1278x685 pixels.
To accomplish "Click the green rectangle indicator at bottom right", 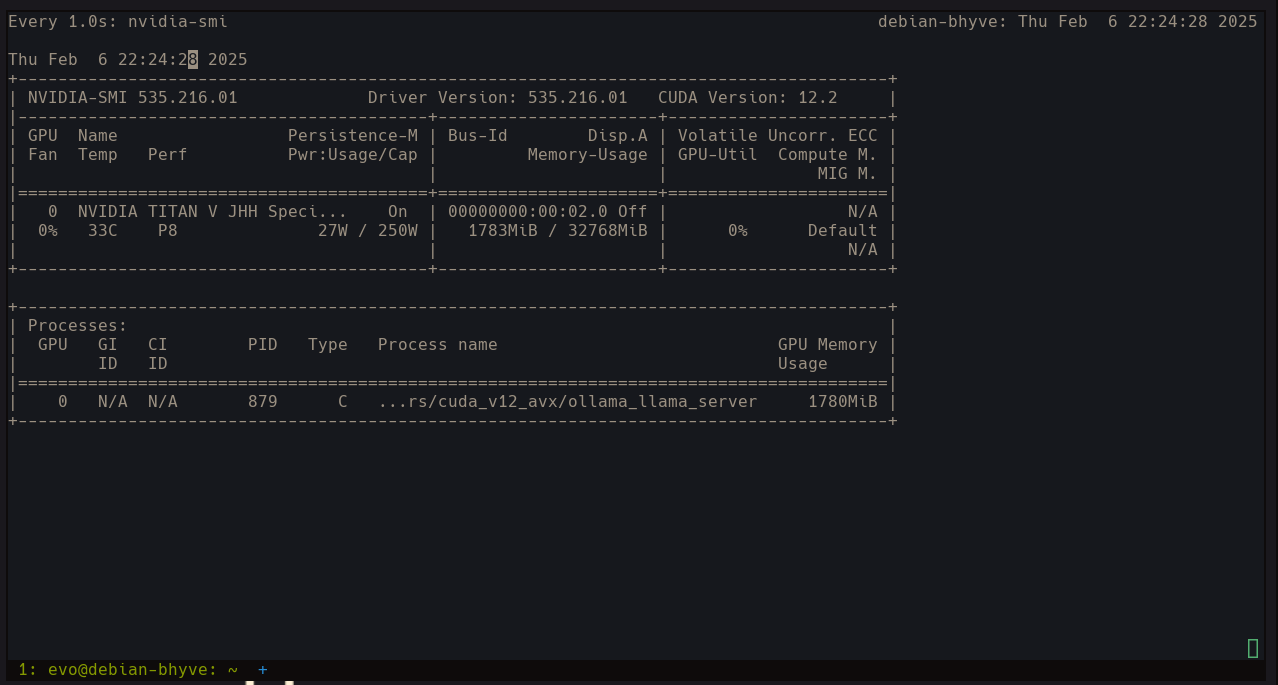I will pyautogui.click(x=1252, y=648).
